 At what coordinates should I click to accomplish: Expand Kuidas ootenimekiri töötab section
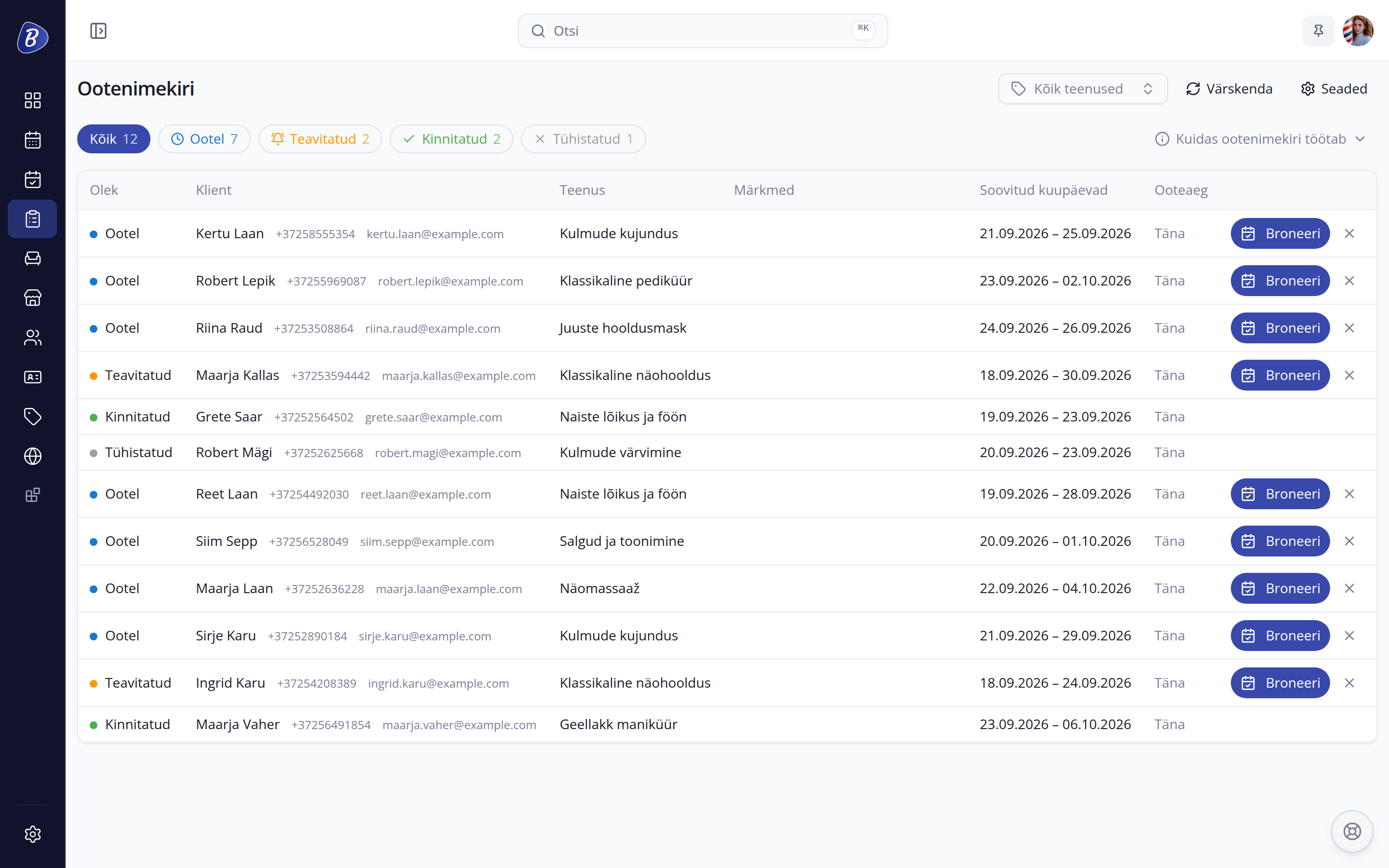[x=1260, y=139]
